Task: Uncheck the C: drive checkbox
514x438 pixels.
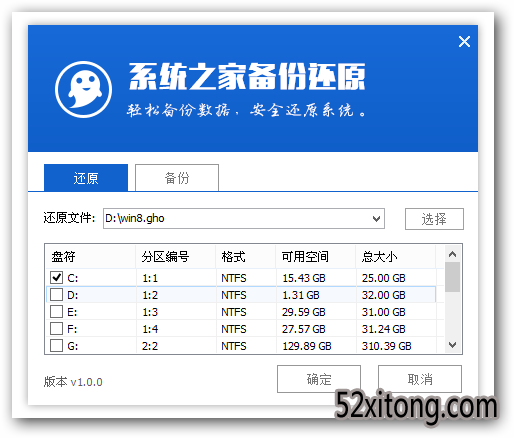Action: (x=56, y=277)
